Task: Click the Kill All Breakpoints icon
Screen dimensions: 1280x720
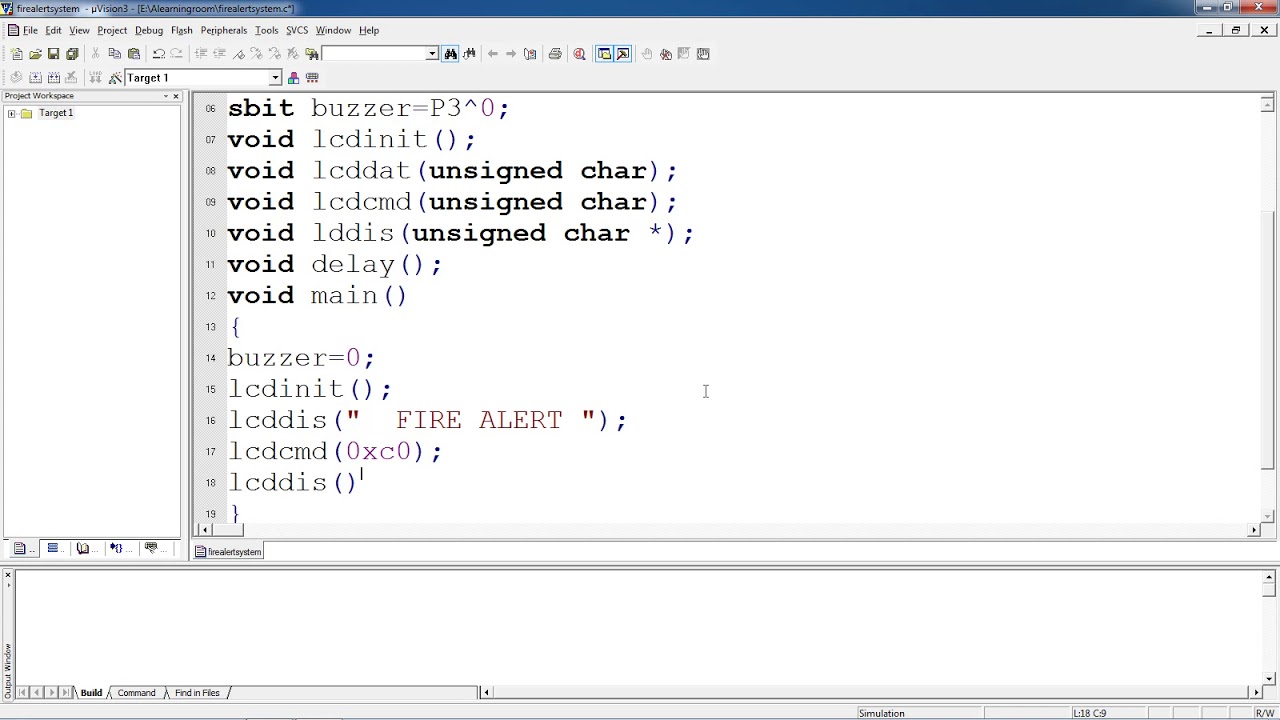Action: 666,54
